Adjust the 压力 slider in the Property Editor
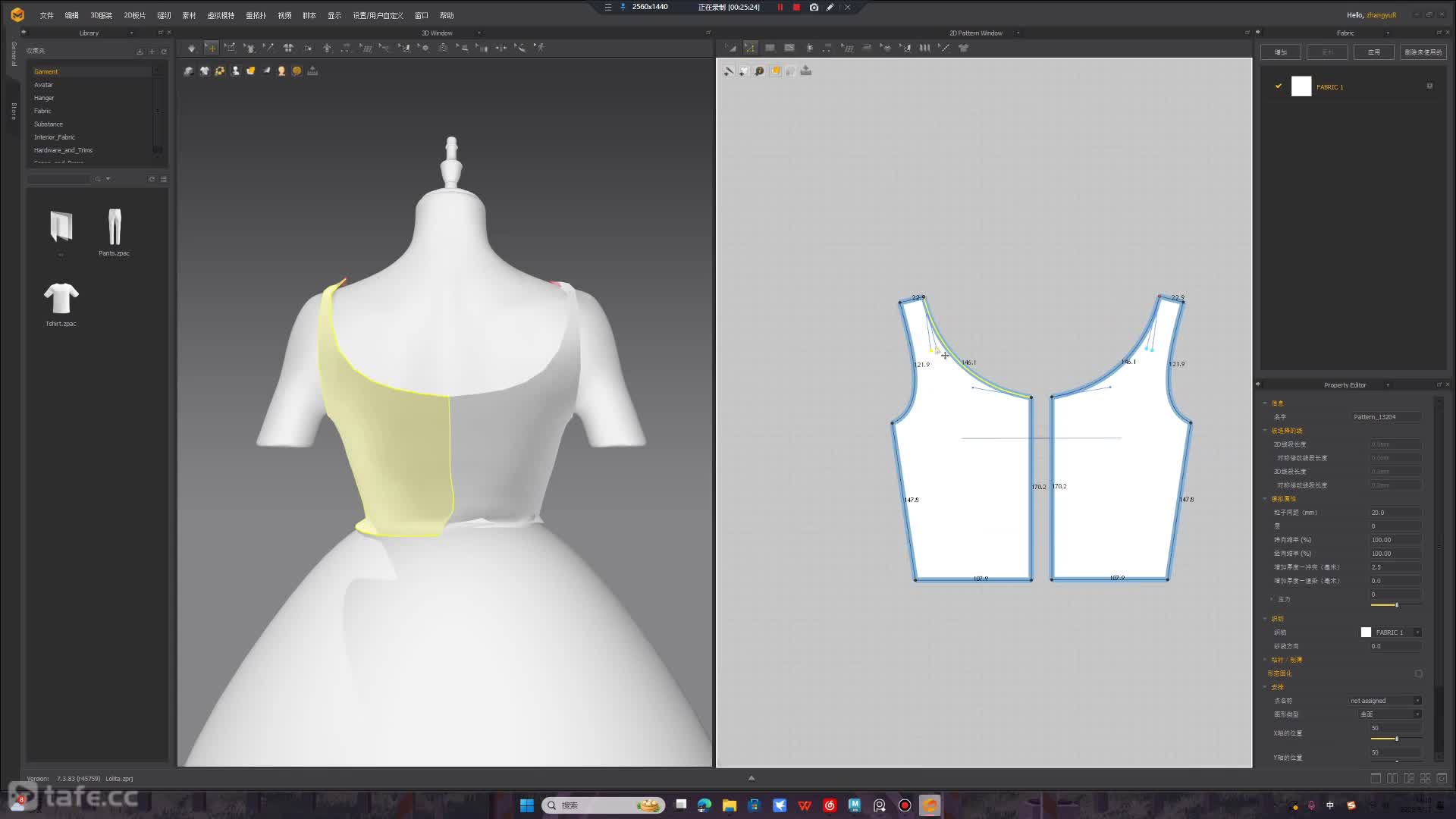Viewport: 1456px width, 819px height. 1396,605
